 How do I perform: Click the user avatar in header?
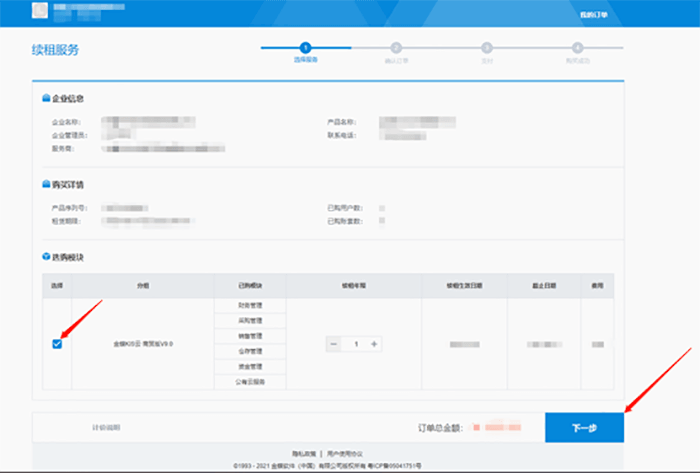(39, 12)
